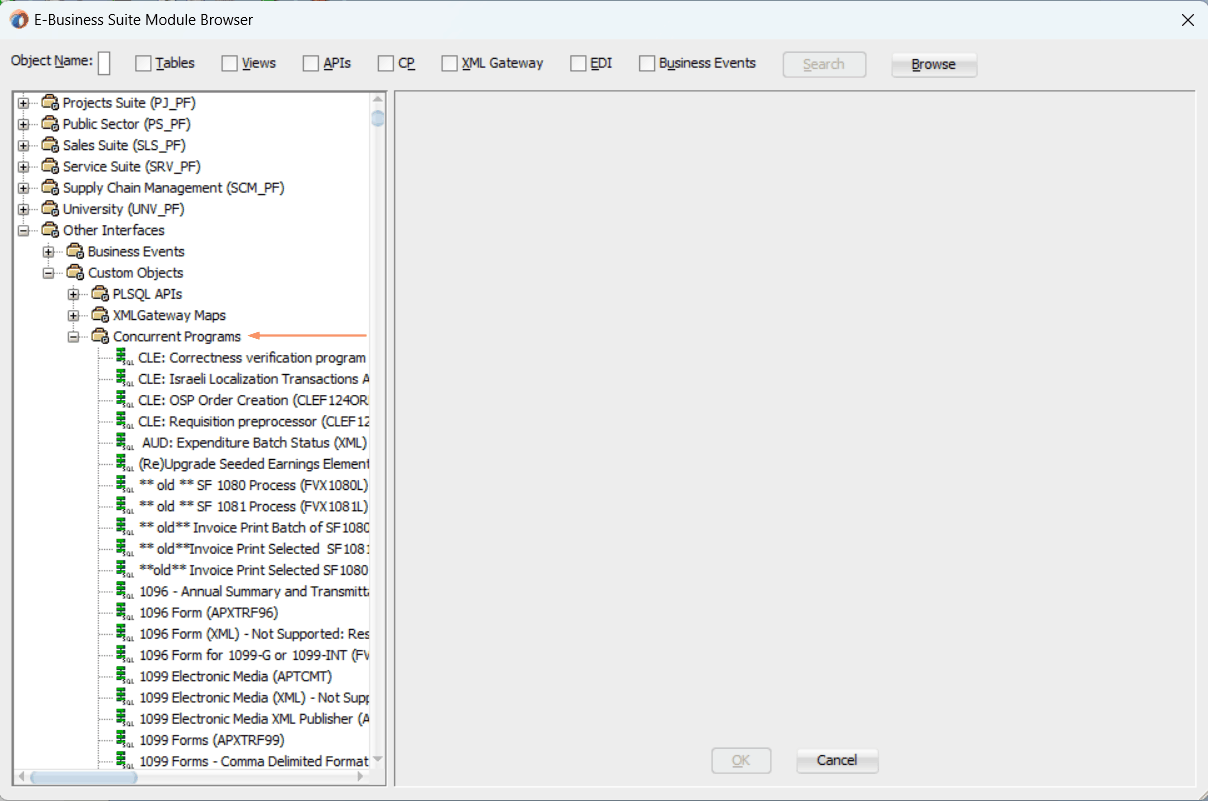Click icon of old SF 1081 Process

point(125,506)
